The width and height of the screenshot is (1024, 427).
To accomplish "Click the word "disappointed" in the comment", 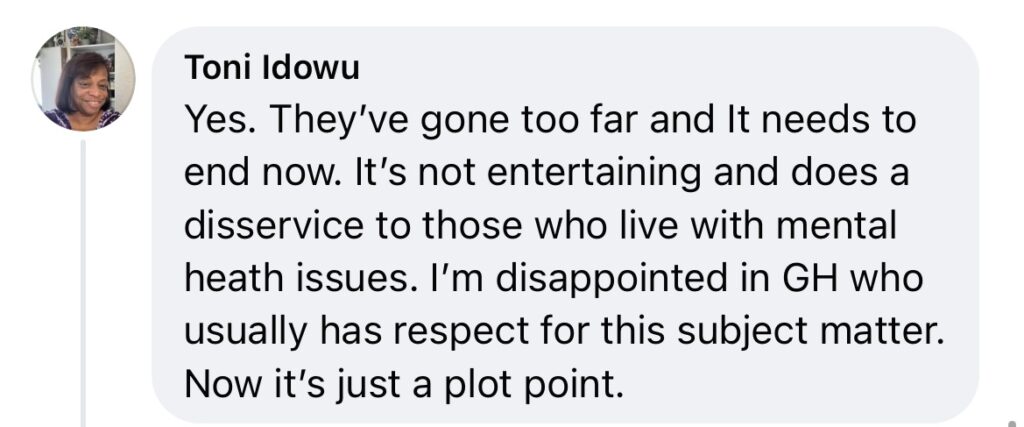I will [x=610, y=280].
